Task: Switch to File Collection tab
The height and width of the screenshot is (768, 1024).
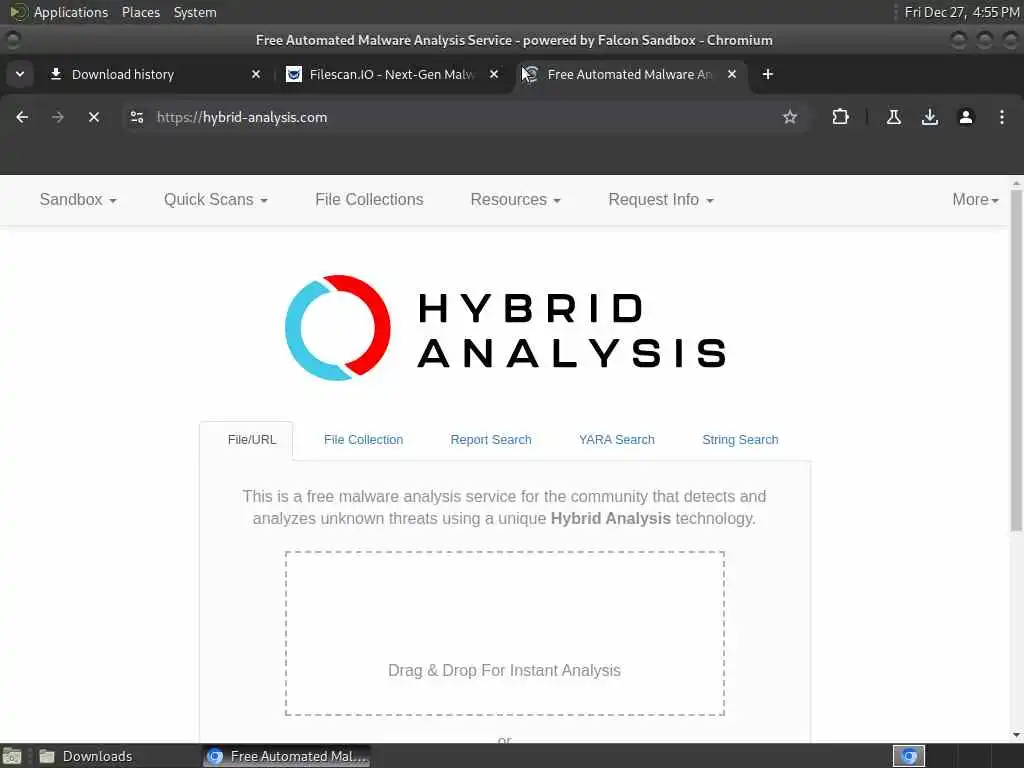Action: [x=364, y=440]
